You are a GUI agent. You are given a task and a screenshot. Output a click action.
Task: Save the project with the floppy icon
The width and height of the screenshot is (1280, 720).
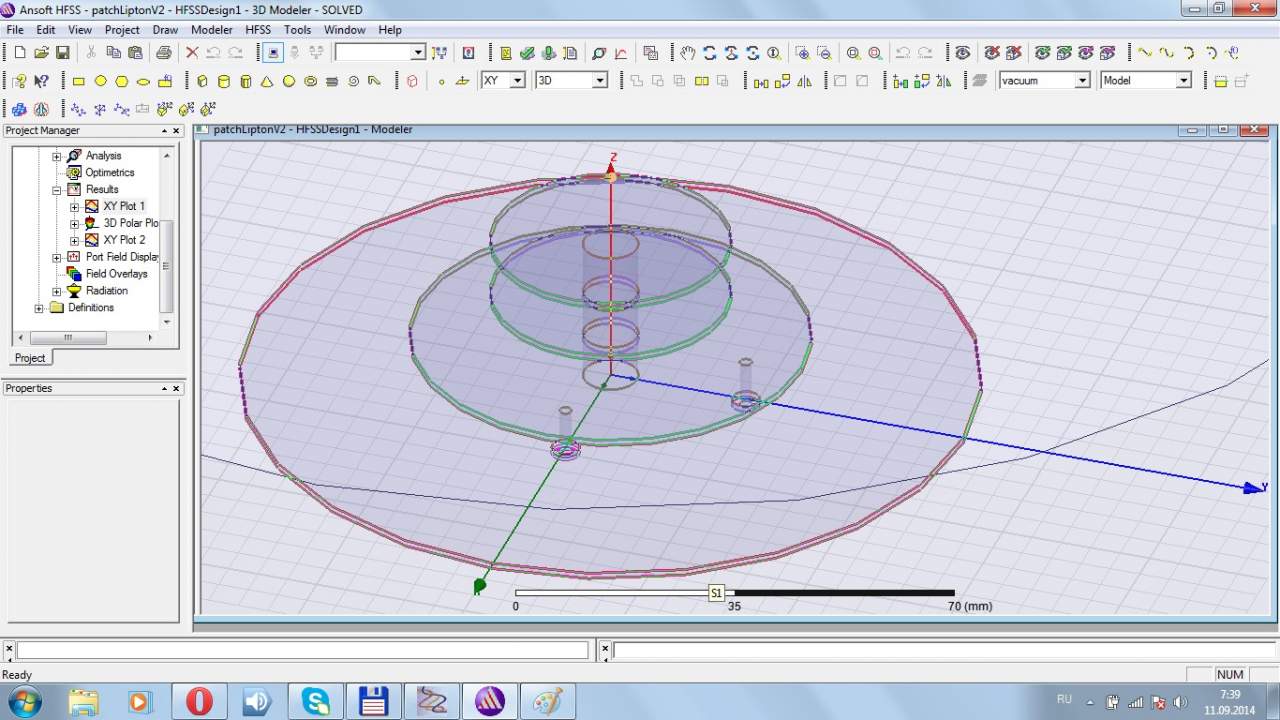pos(63,53)
